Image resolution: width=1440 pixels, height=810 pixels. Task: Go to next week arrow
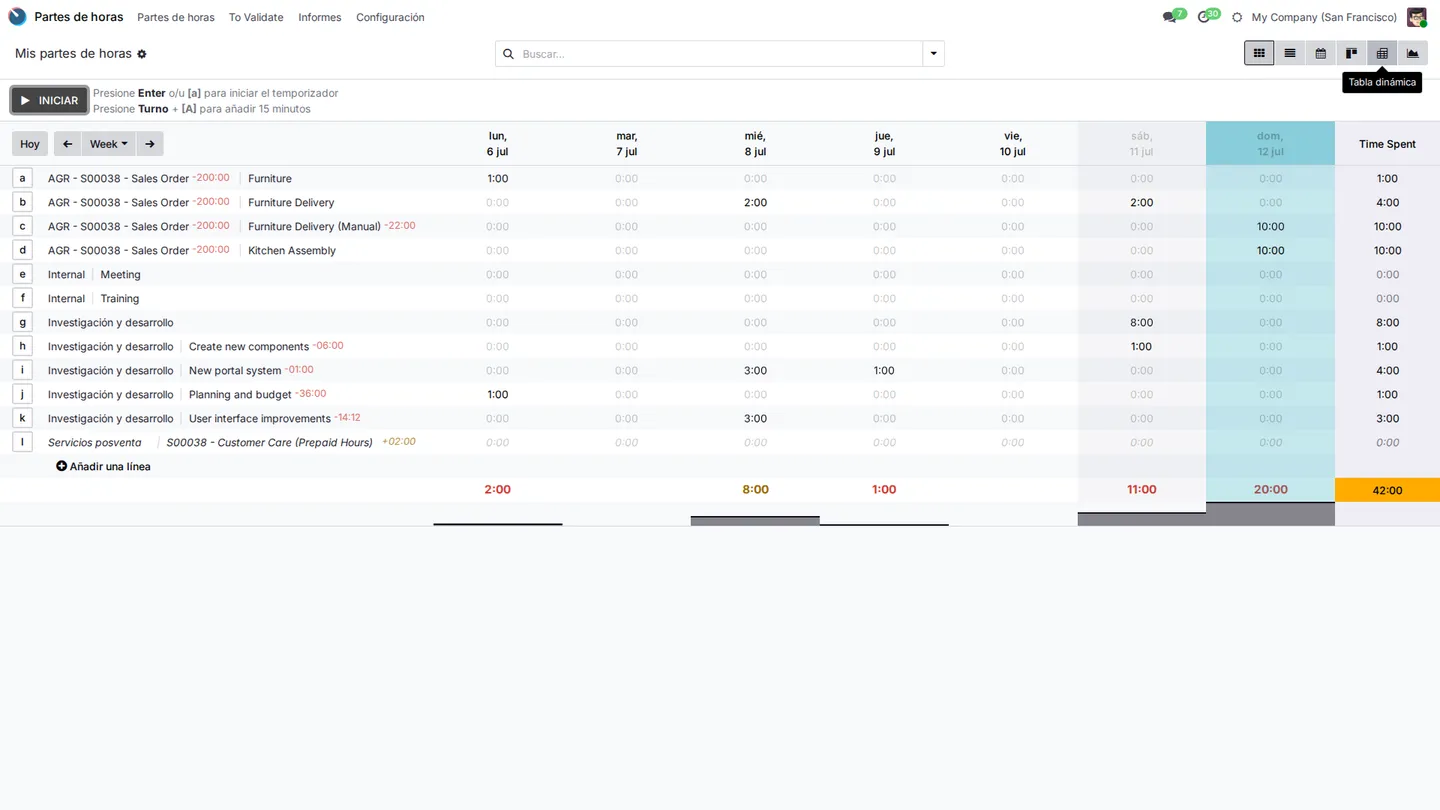(150, 144)
